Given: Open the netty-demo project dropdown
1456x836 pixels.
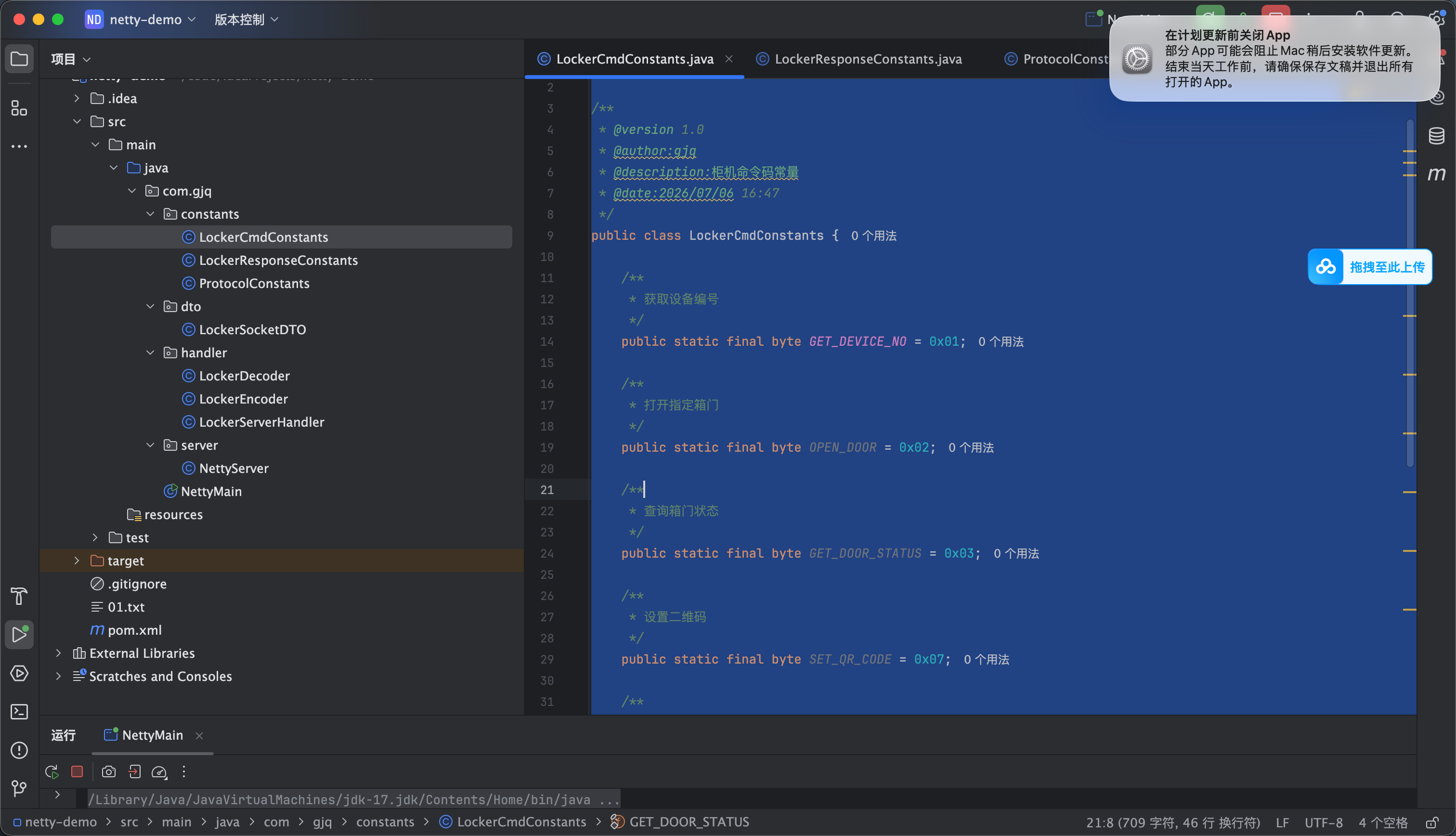Looking at the screenshot, I should [153, 20].
